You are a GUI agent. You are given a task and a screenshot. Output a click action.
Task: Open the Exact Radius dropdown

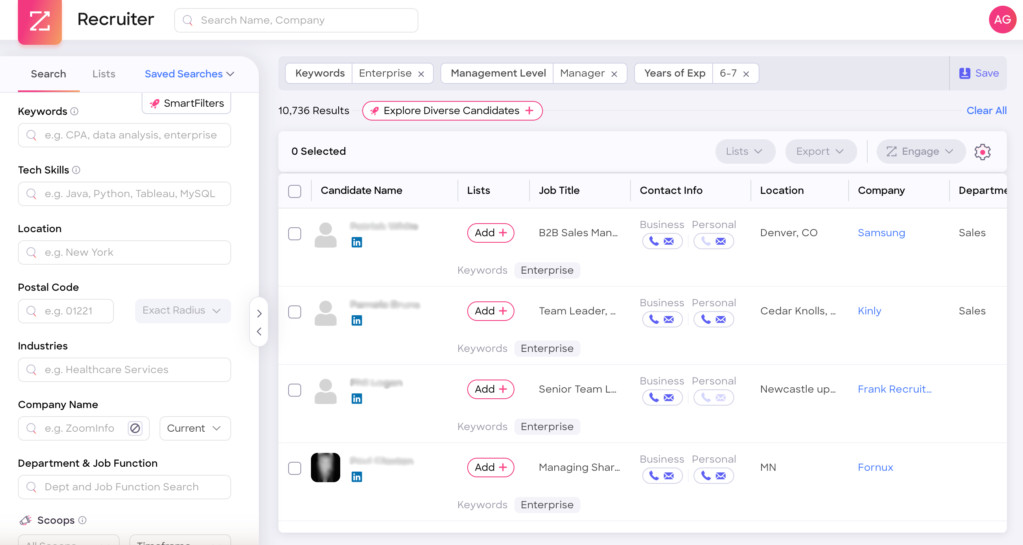pos(183,311)
